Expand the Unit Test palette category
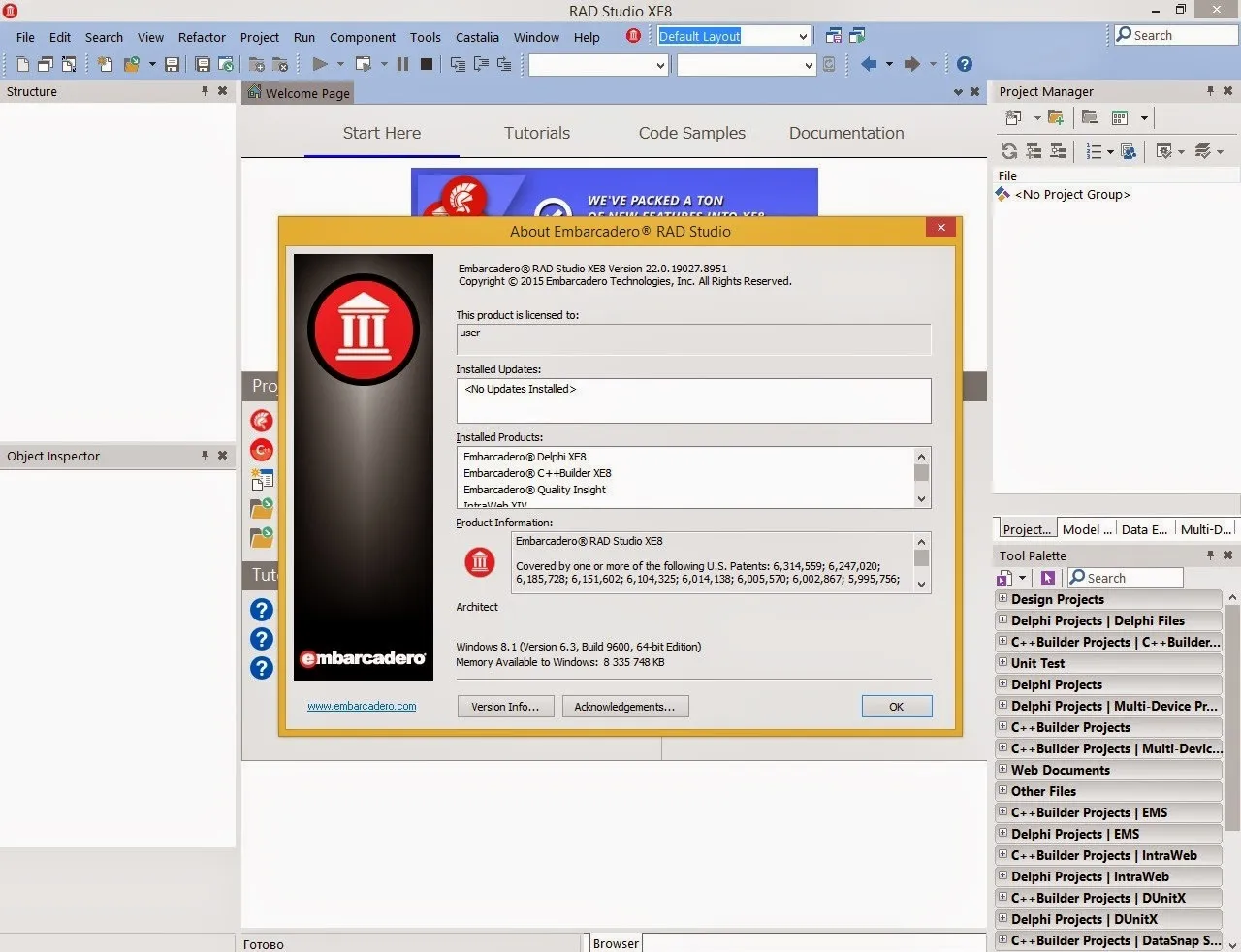Screen dimensions: 1241x952 (x=1003, y=663)
